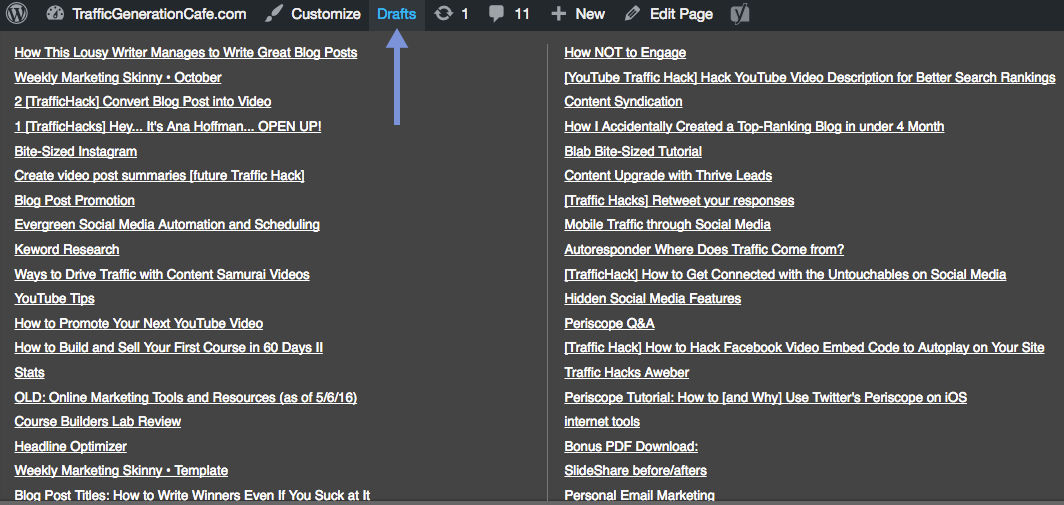Open Weekly Marketing Skinny October draft
1064x505 pixels.
(118, 77)
